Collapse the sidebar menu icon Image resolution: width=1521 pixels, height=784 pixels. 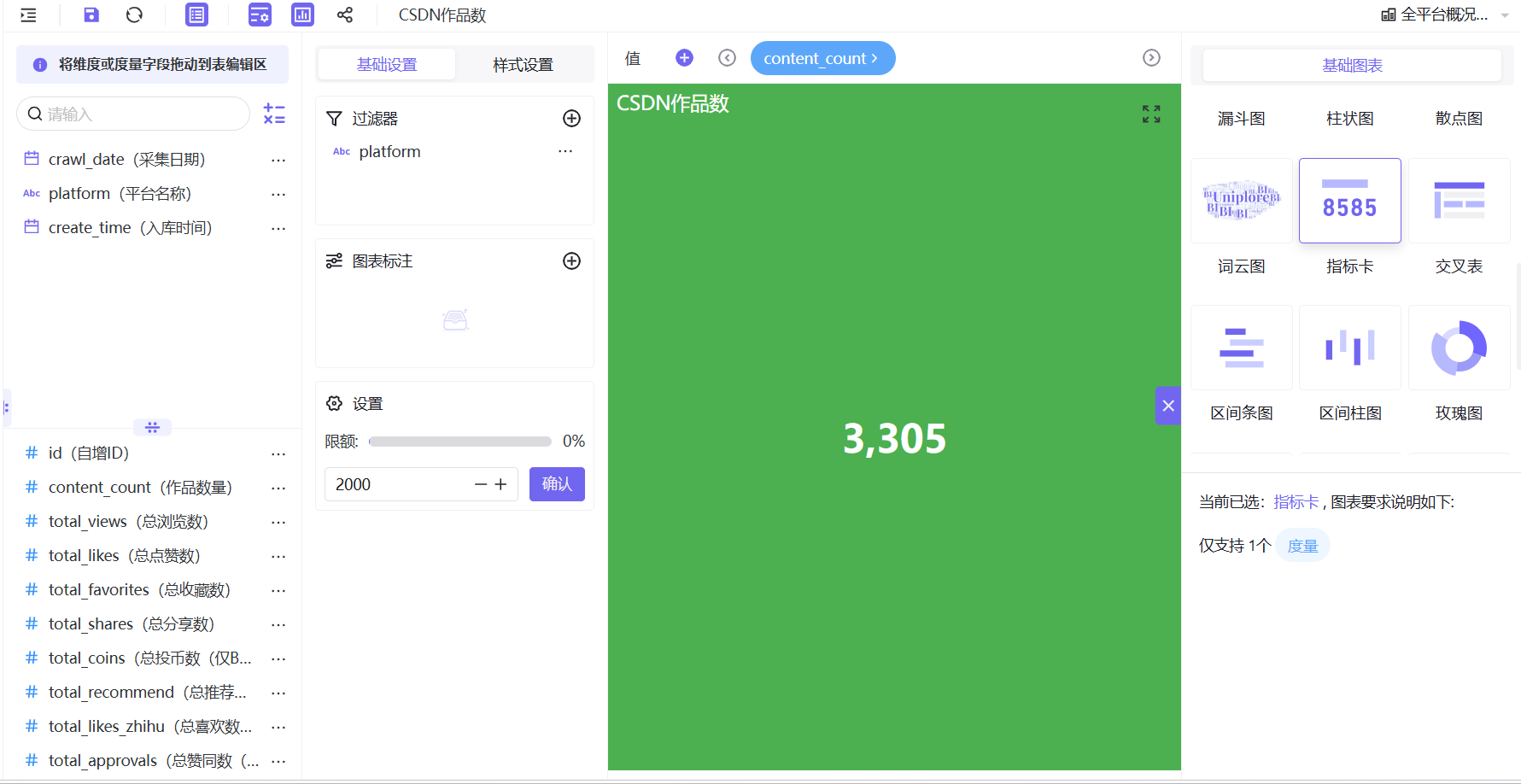(x=28, y=15)
